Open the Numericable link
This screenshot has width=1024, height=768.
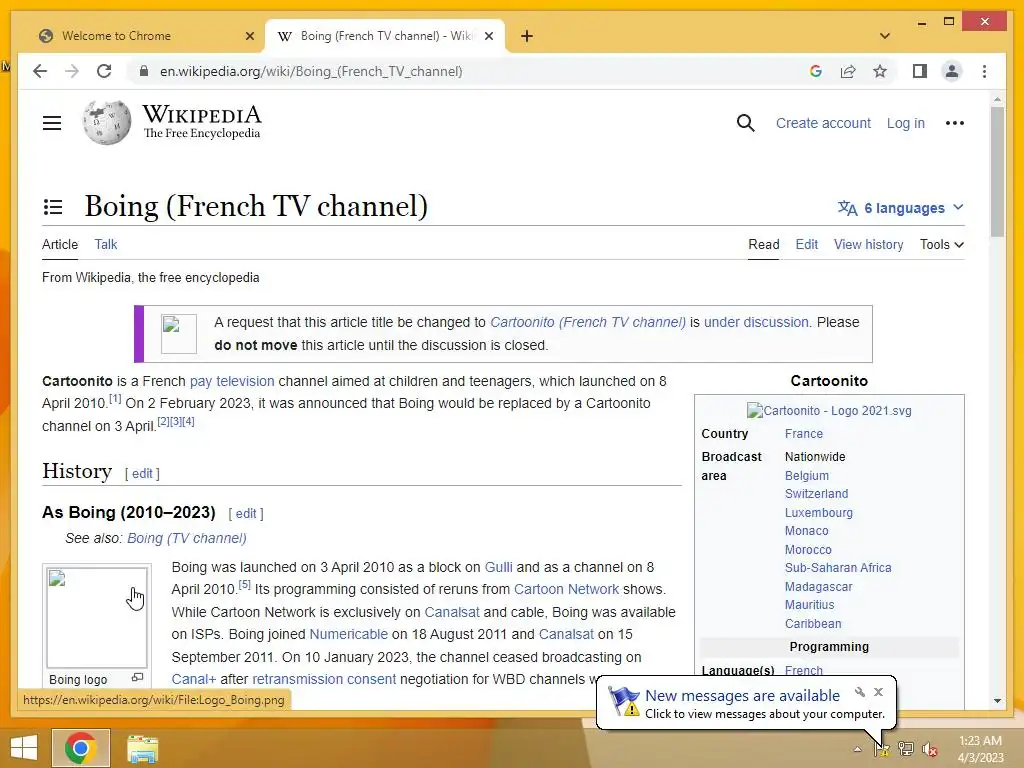348,634
